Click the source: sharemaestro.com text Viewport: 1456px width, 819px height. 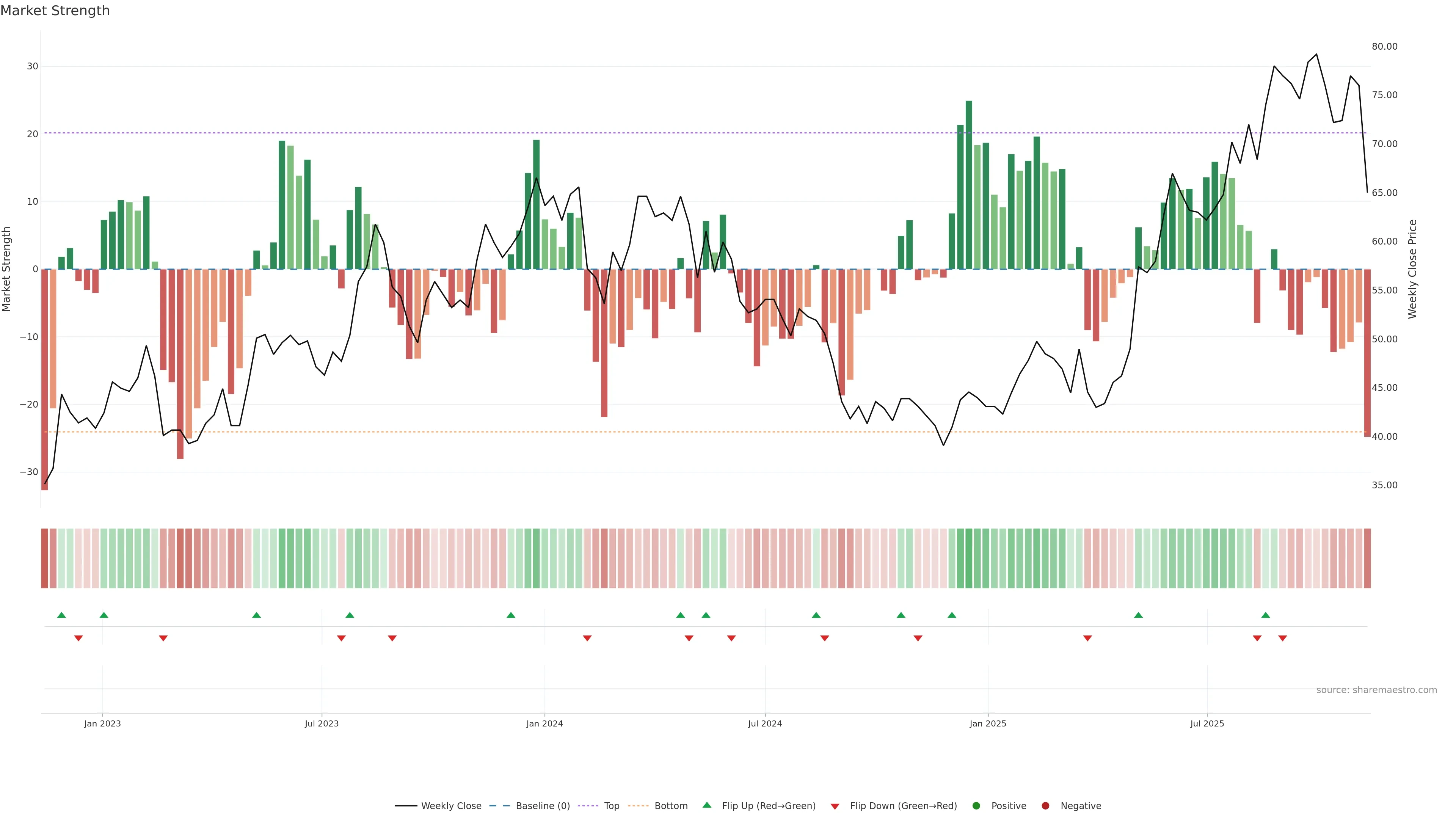(x=1376, y=690)
